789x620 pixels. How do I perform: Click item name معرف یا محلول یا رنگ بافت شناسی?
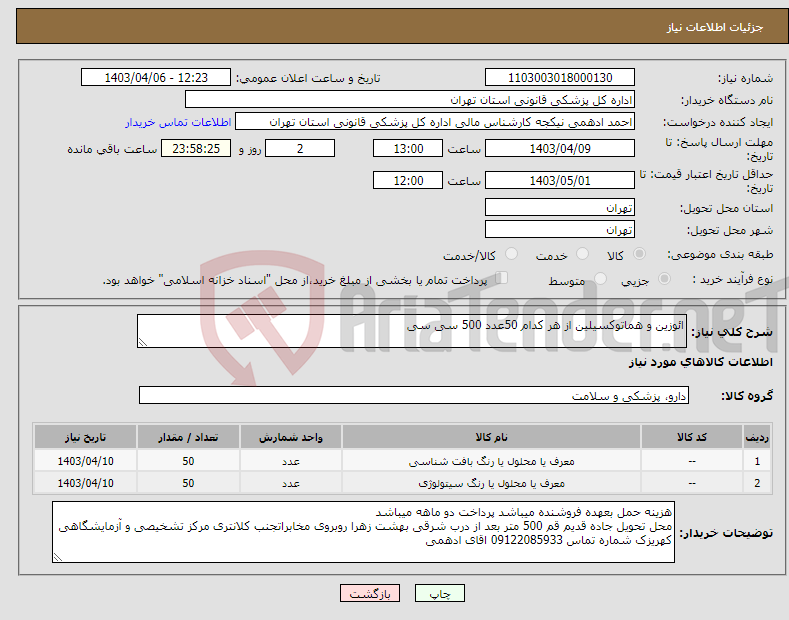(491, 461)
